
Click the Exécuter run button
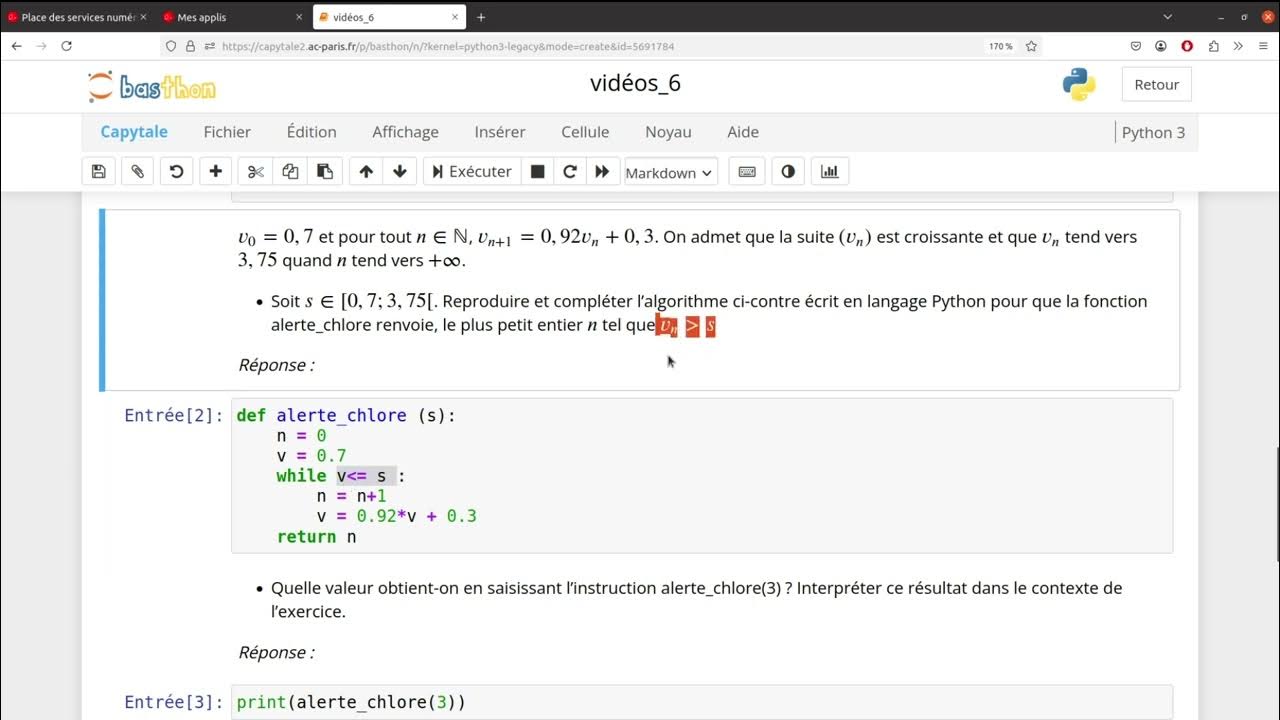470,172
